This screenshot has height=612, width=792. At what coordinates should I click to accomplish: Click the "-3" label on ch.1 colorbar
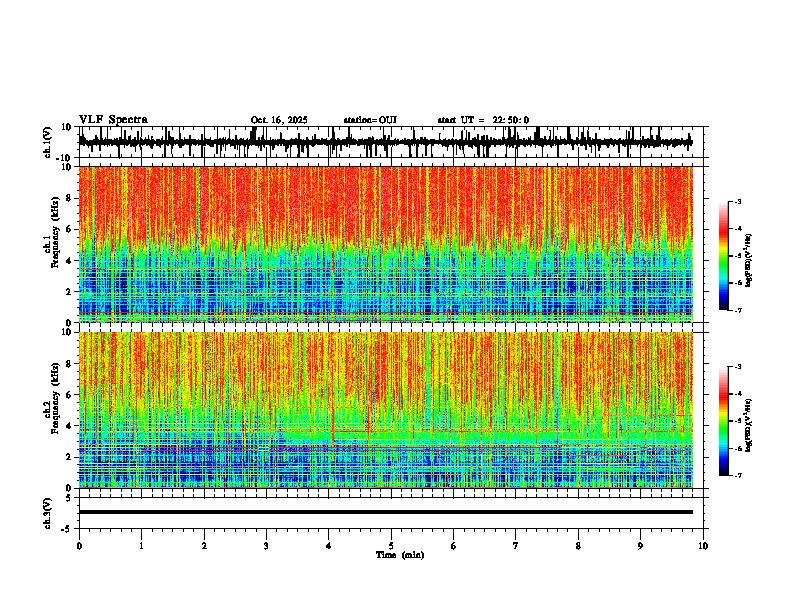coord(737,201)
